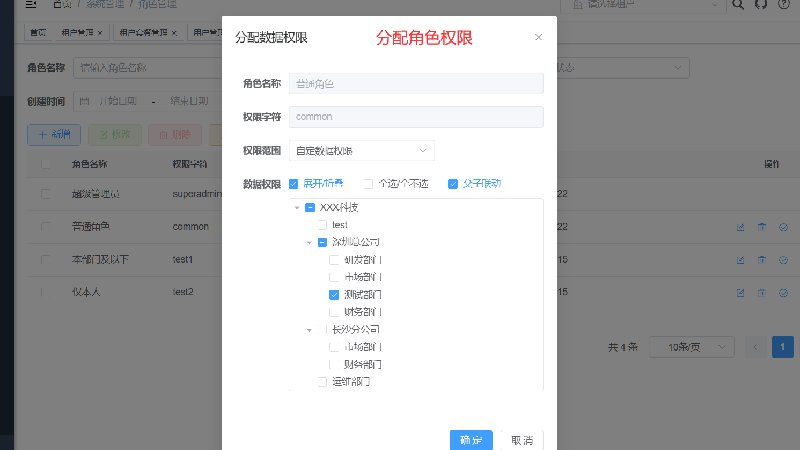This screenshot has width=800, height=450.
Task: Close the 分配数据权限 dialog with X
Action: [x=538, y=37]
